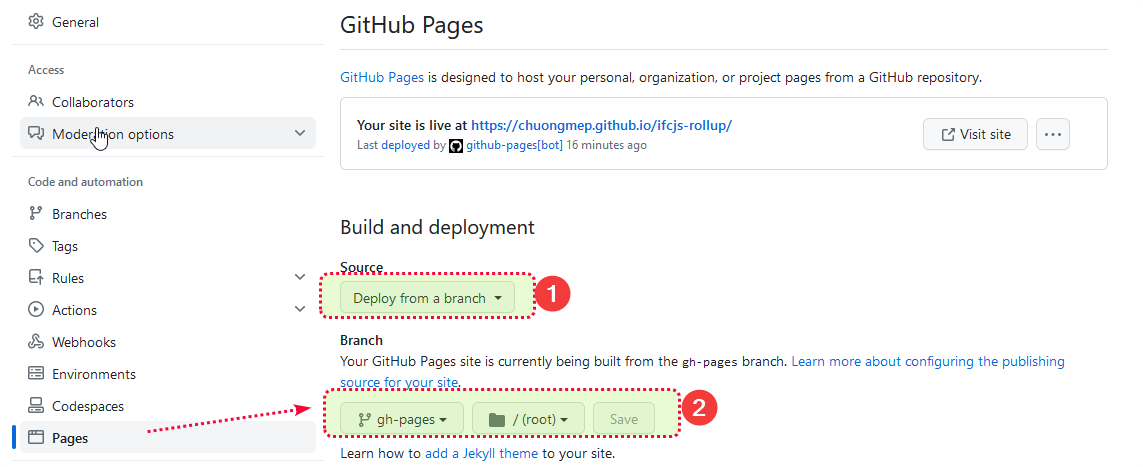1143x467 pixels.
Task: Click the Tags label icon
Action: 36,246
